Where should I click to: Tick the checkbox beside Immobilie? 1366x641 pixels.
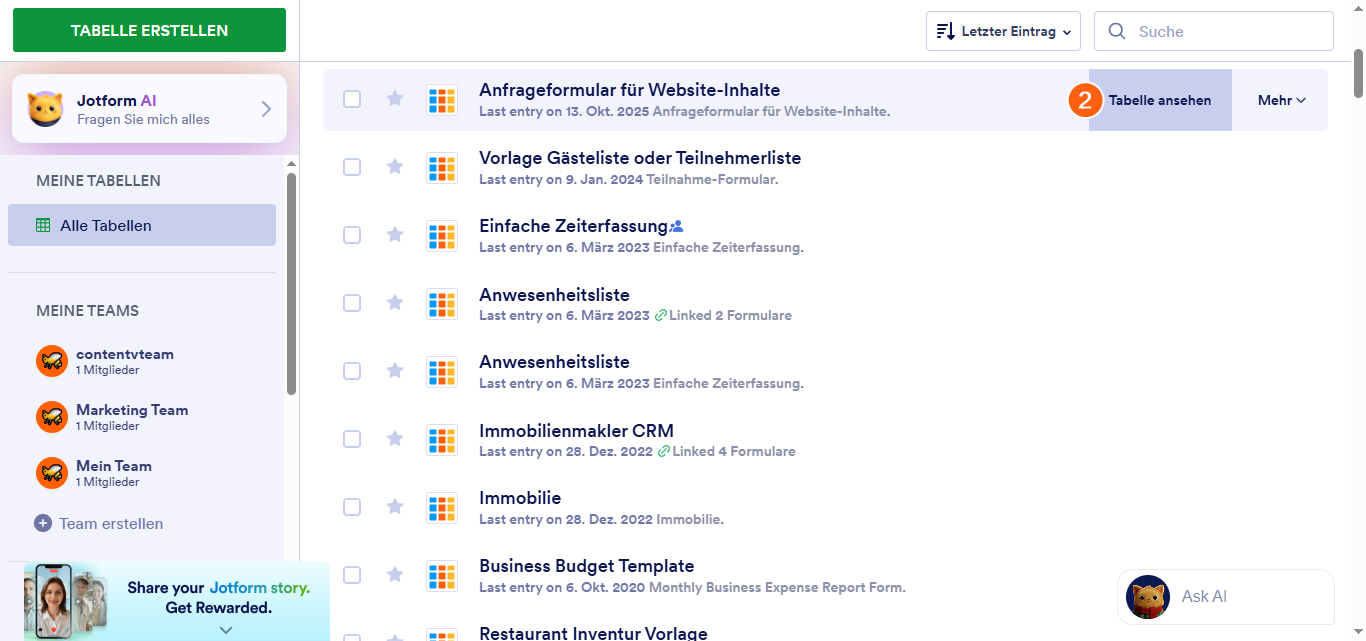352,507
